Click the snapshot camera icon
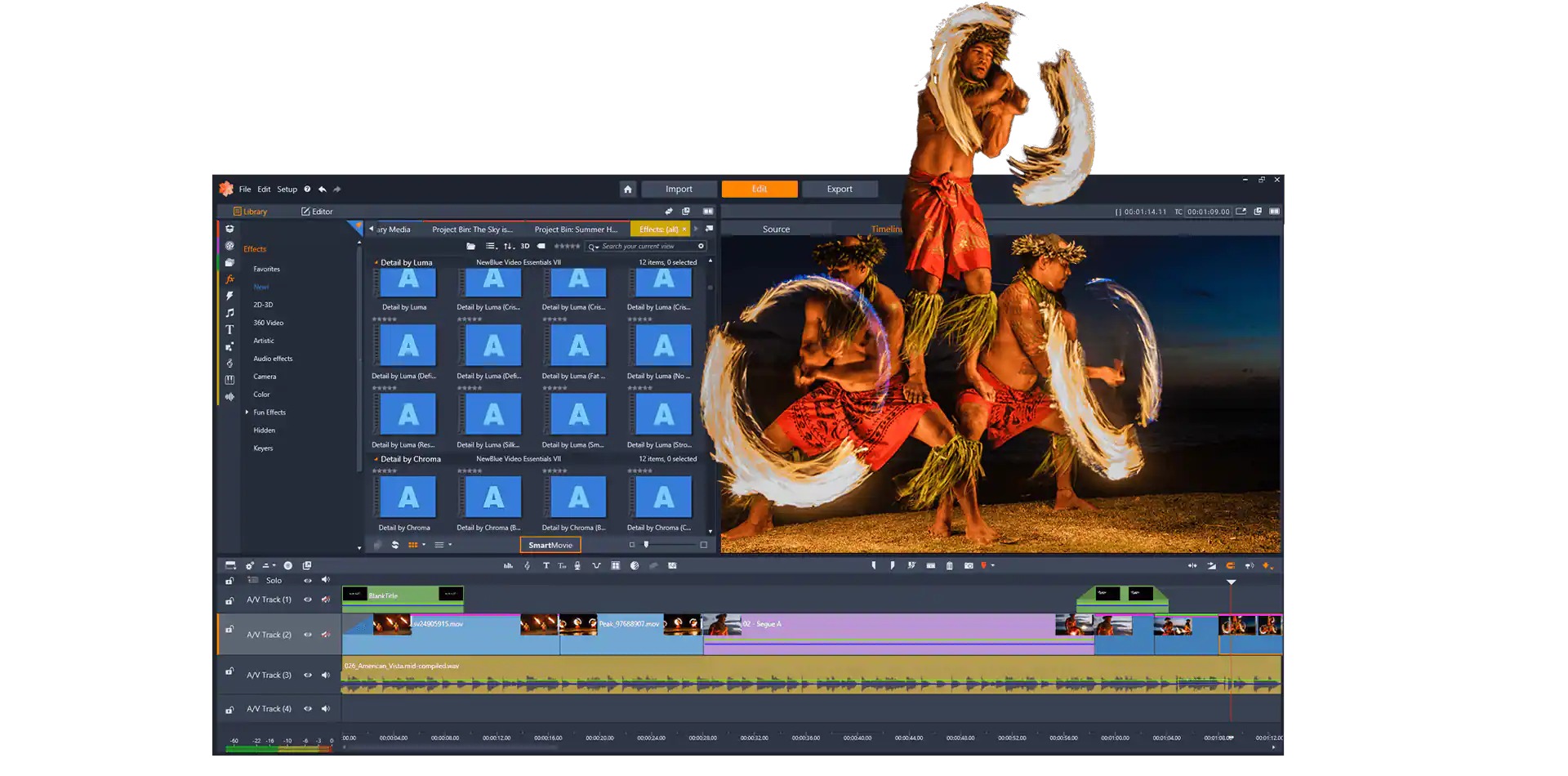 [969, 565]
